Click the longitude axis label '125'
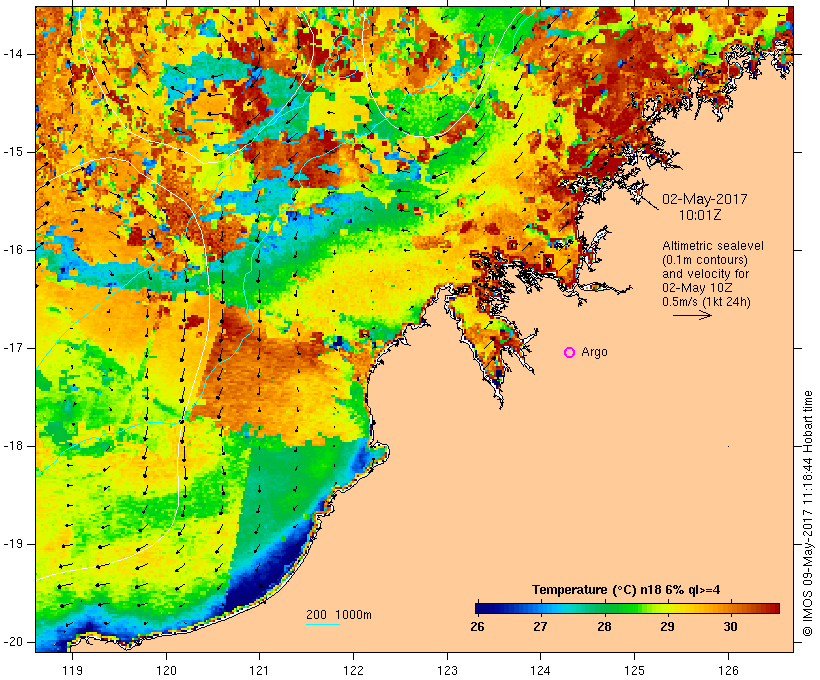The image size is (820, 680). click(634, 670)
